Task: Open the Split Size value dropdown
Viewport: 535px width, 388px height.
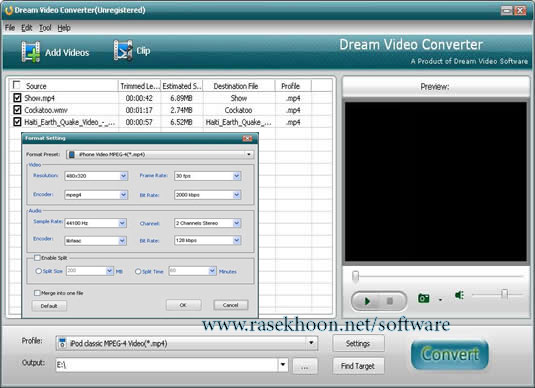Action: click(x=110, y=271)
